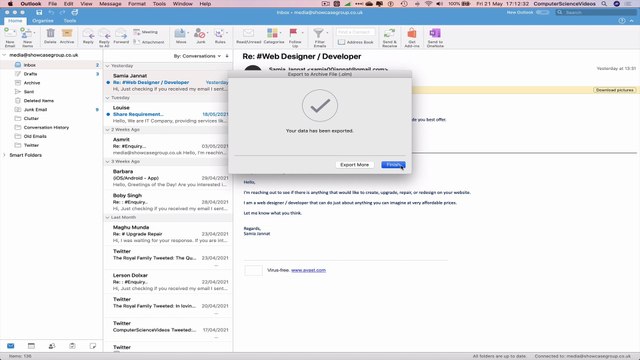Click the Save icon in title bar
The image size is (640, 360).
pos(39,12)
